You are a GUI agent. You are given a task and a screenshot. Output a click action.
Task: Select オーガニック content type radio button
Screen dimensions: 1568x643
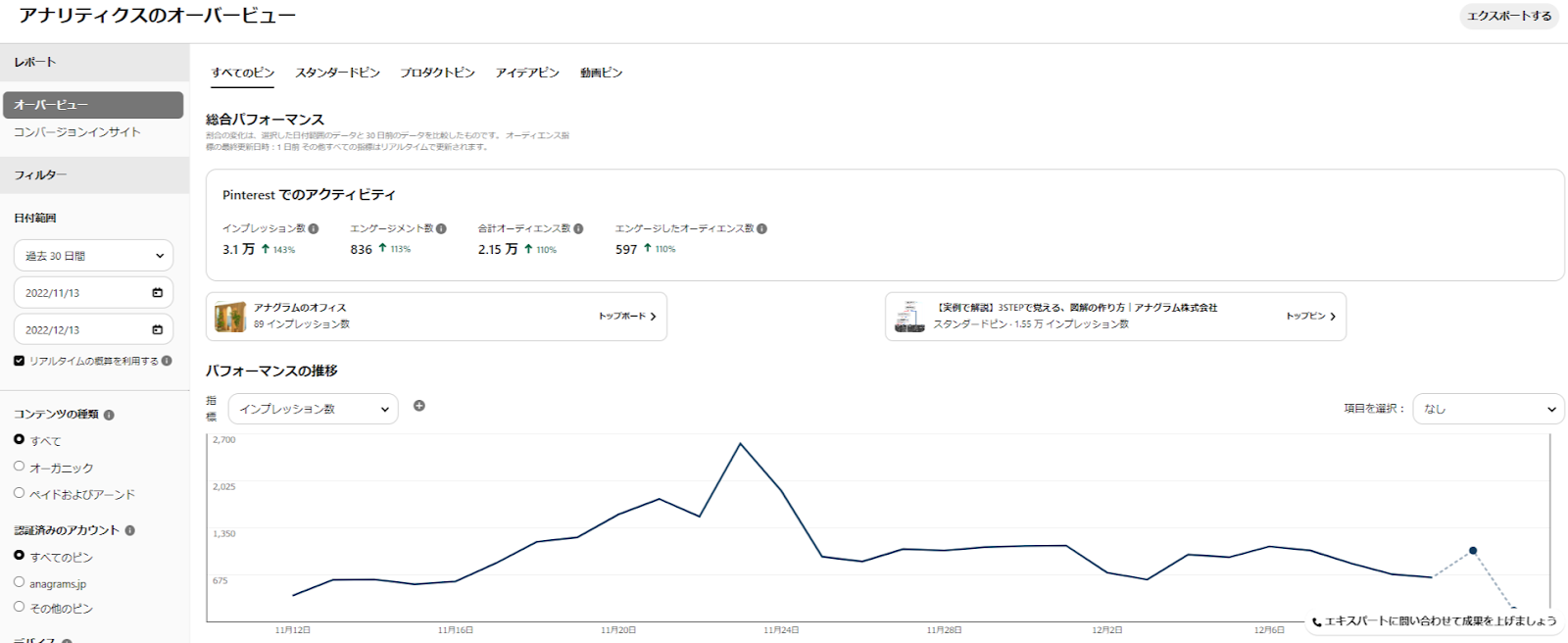tap(20, 467)
